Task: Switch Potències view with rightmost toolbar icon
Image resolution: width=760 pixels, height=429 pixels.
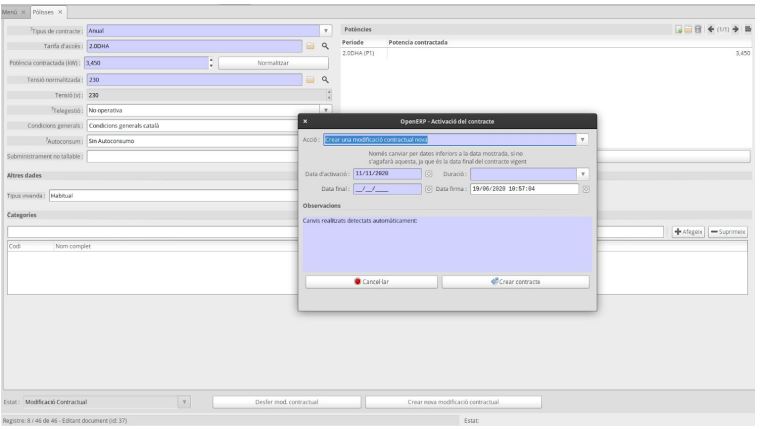Action: tap(748, 30)
